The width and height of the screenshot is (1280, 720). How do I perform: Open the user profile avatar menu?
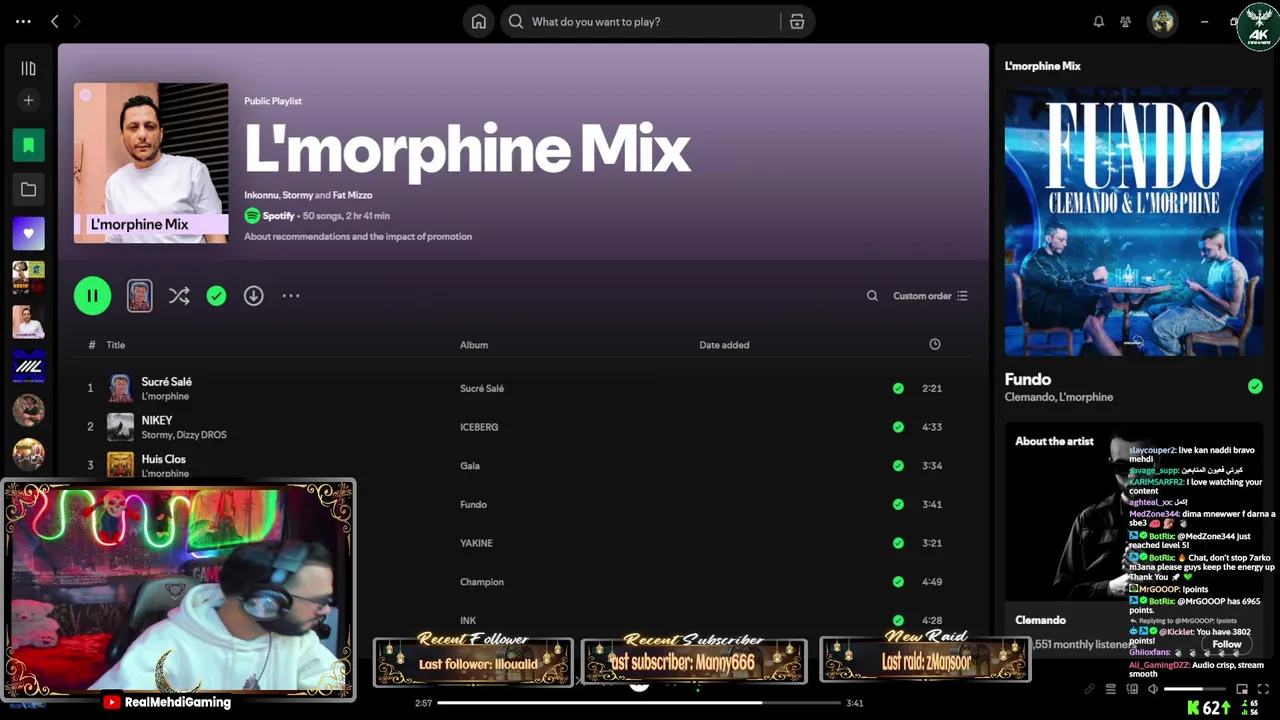pyautogui.click(x=1162, y=21)
